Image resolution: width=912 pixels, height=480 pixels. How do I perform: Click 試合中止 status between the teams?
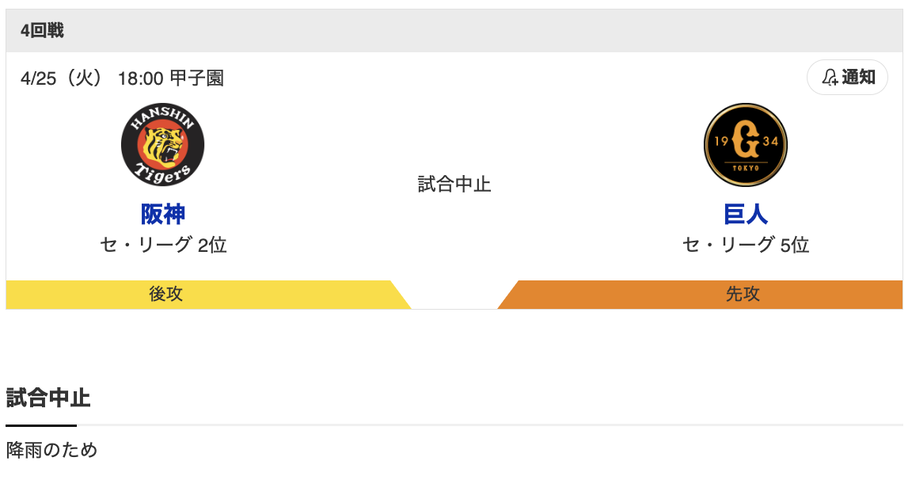point(455,184)
